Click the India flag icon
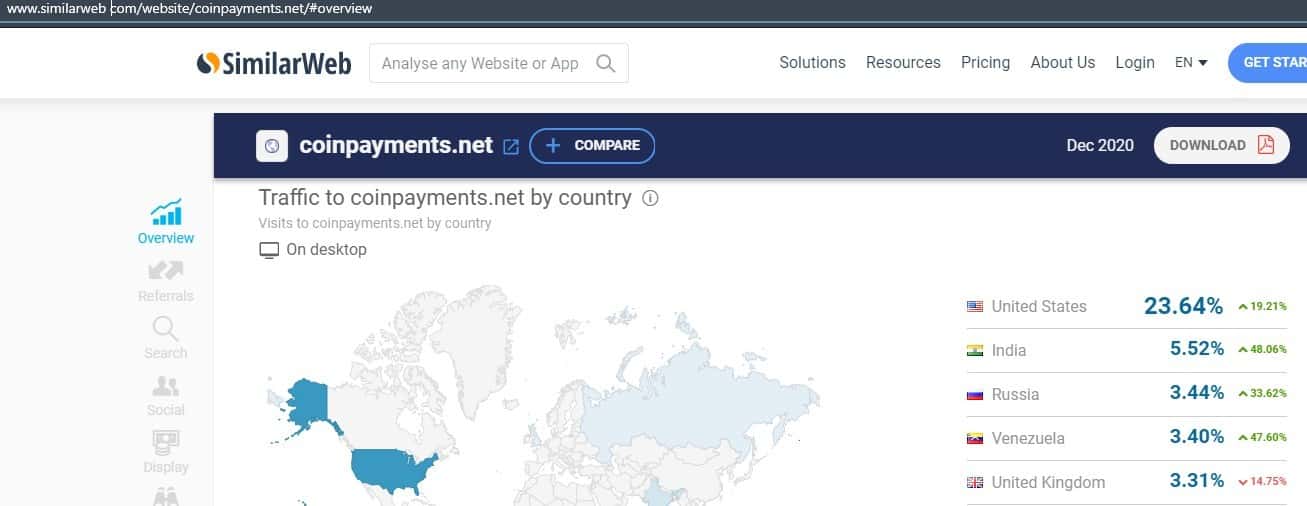 tap(975, 351)
